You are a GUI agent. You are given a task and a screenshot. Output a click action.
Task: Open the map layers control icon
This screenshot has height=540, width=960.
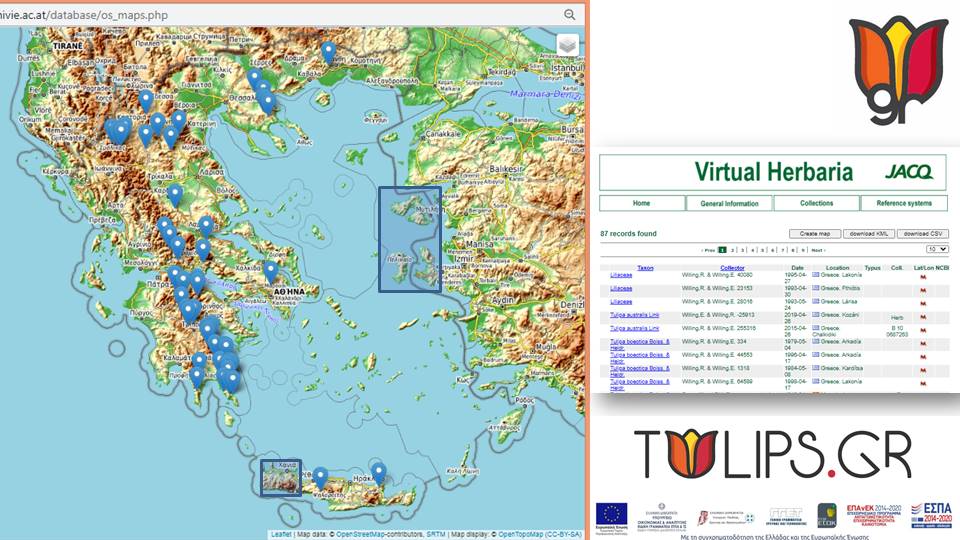pyautogui.click(x=568, y=45)
